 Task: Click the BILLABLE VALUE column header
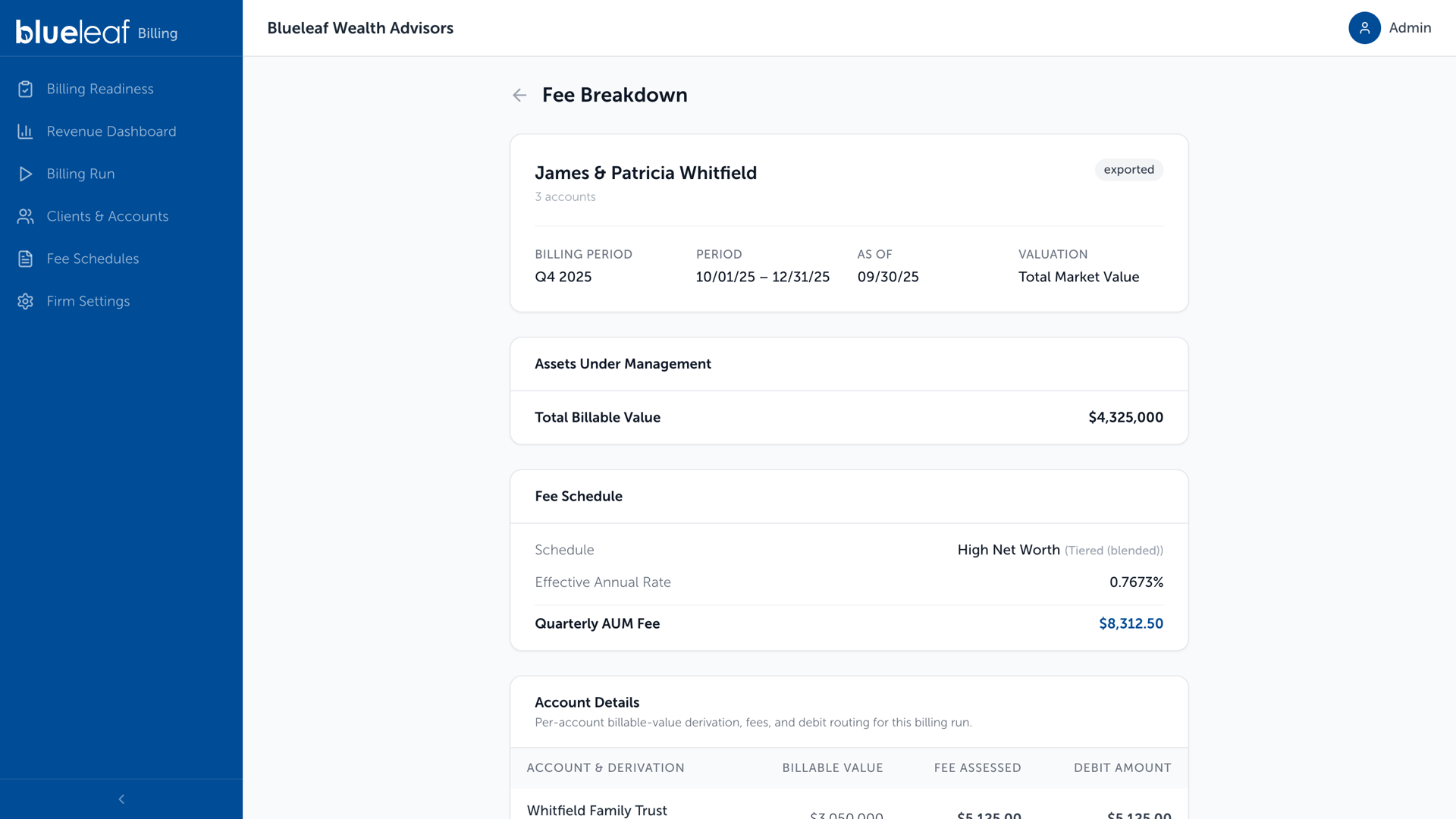[832, 767]
